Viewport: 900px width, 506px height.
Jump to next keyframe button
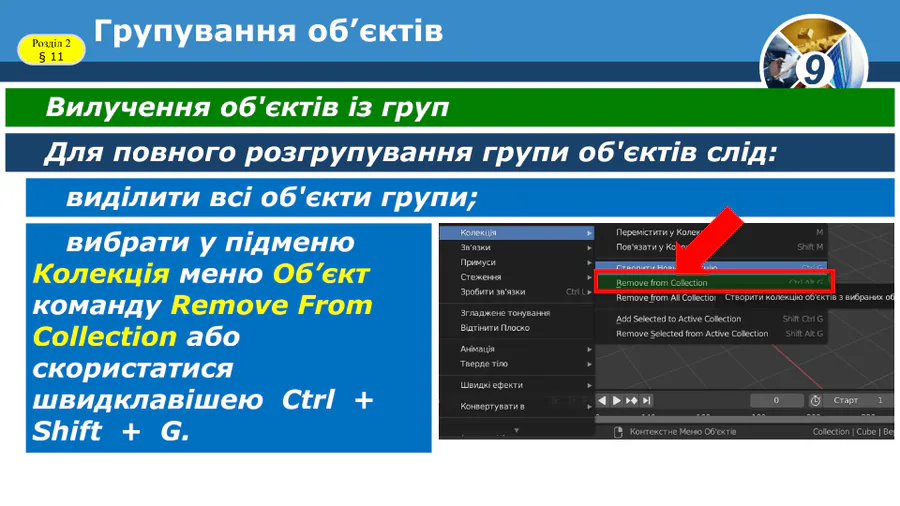(x=632, y=401)
